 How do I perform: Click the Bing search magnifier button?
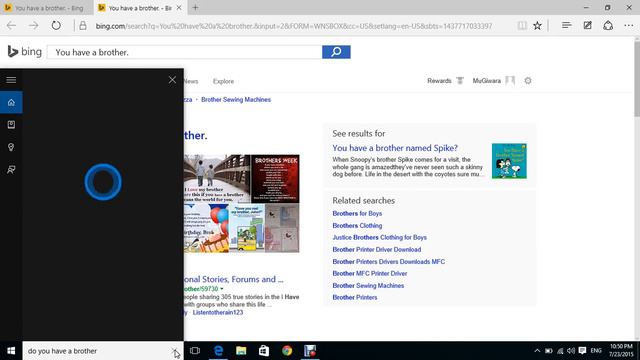336,52
